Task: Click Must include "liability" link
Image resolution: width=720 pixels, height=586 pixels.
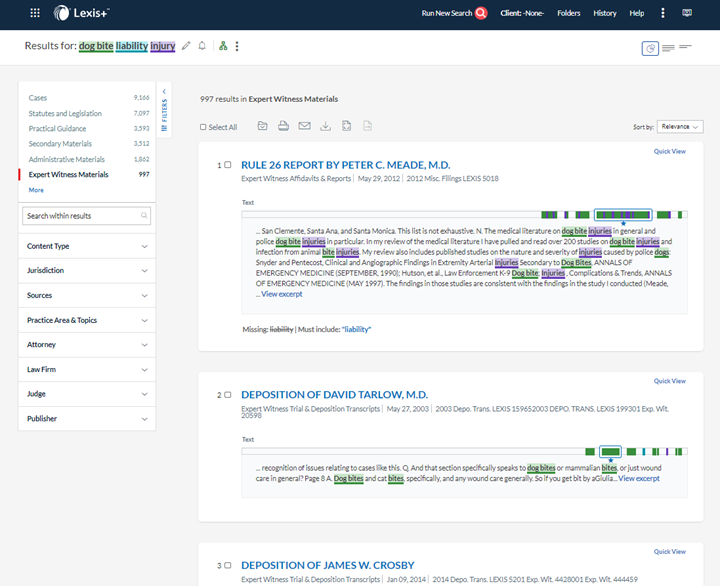Action: pyautogui.click(x=356, y=329)
